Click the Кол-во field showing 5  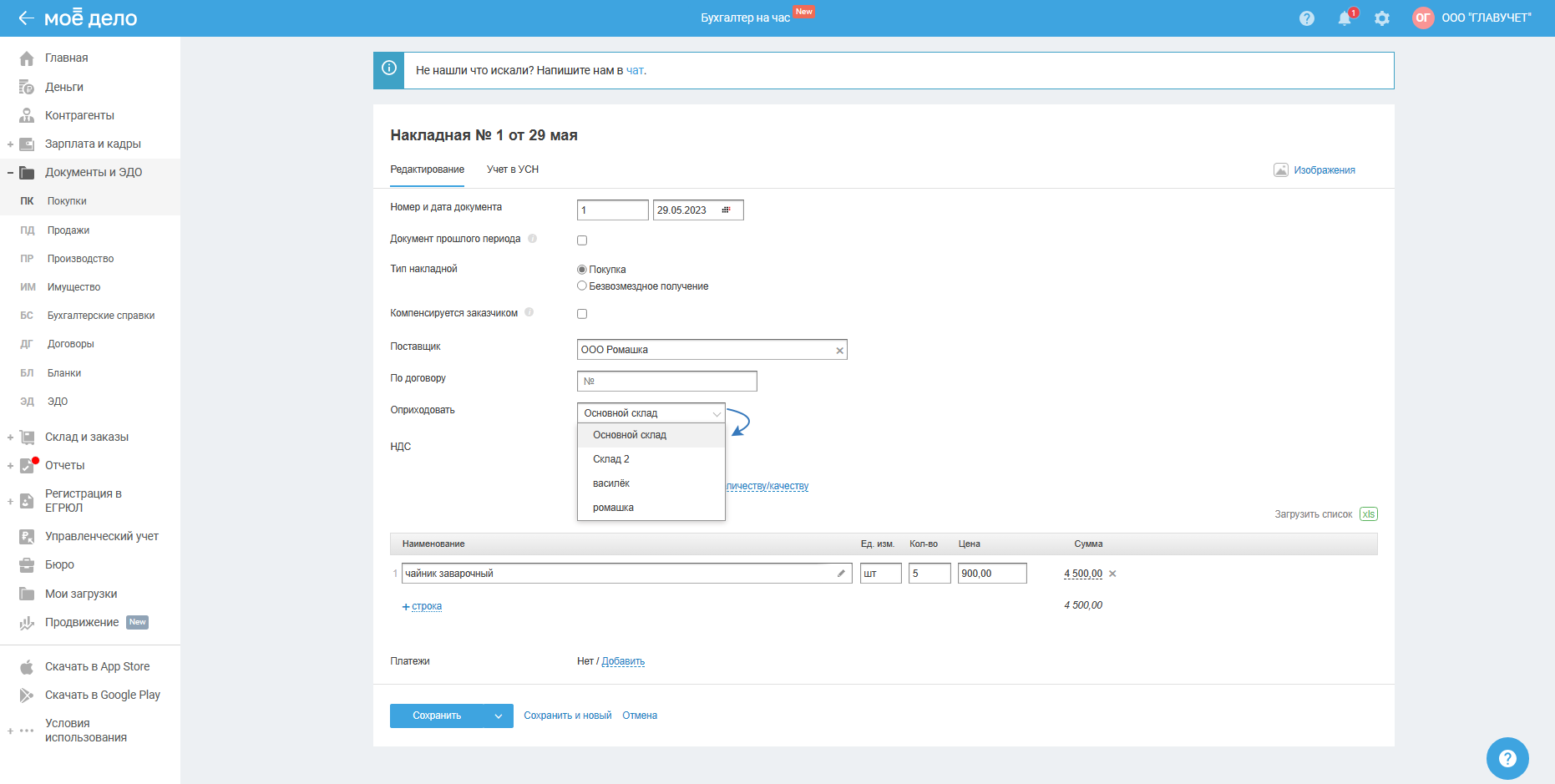click(929, 574)
